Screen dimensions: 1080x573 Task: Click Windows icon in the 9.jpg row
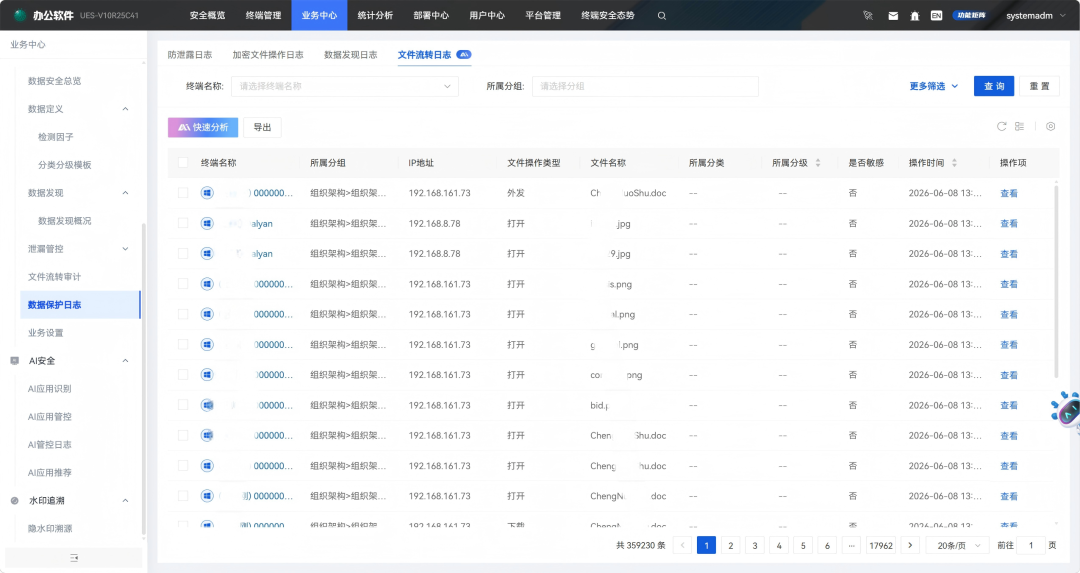pyautogui.click(x=207, y=253)
